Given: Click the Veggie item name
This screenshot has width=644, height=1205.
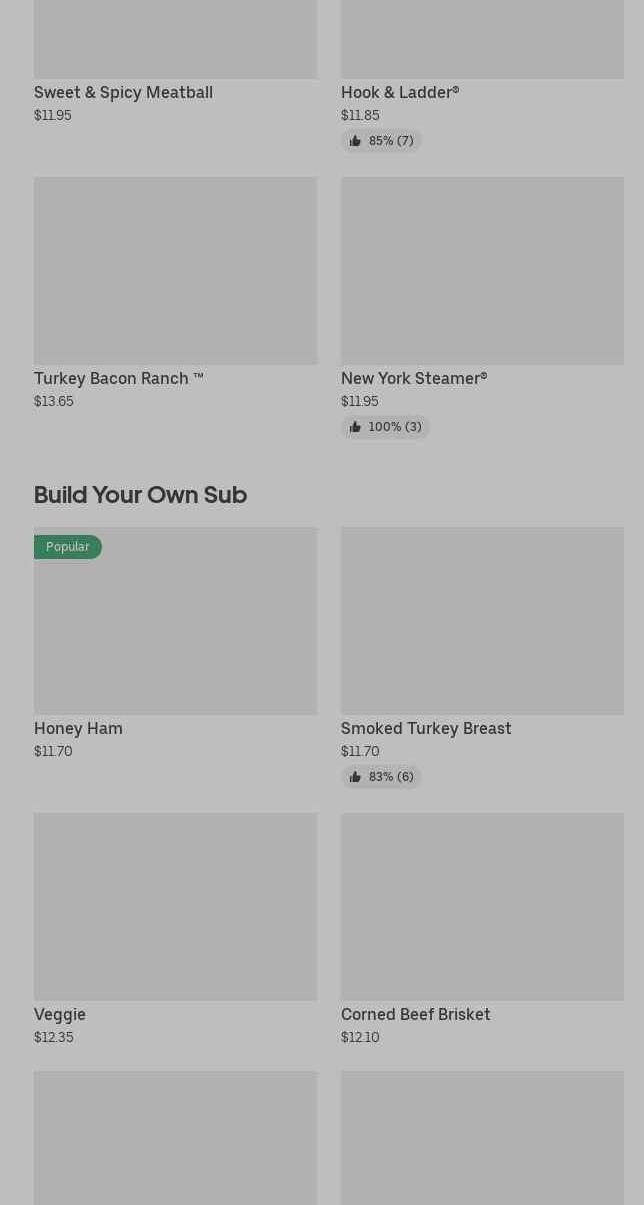Looking at the screenshot, I should (x=60, y=1014).
